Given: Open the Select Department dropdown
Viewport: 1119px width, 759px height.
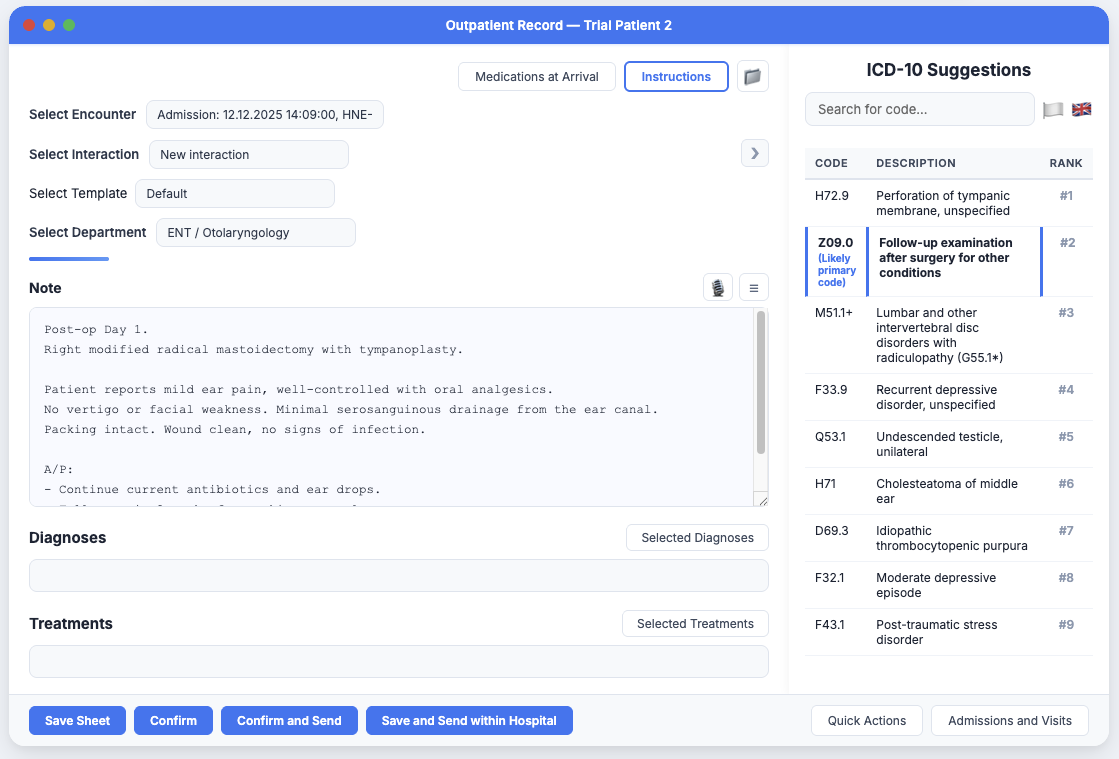Looking at the screenshot, I should point(255,232).
